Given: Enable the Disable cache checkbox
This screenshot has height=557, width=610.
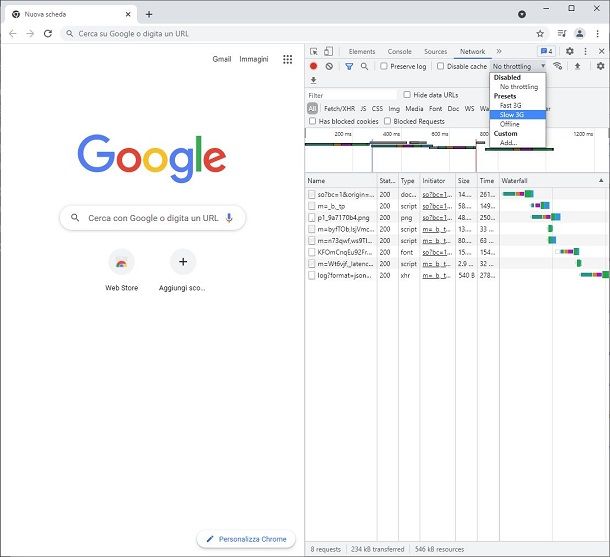Looking at the screenshot, I should point(440,66).
